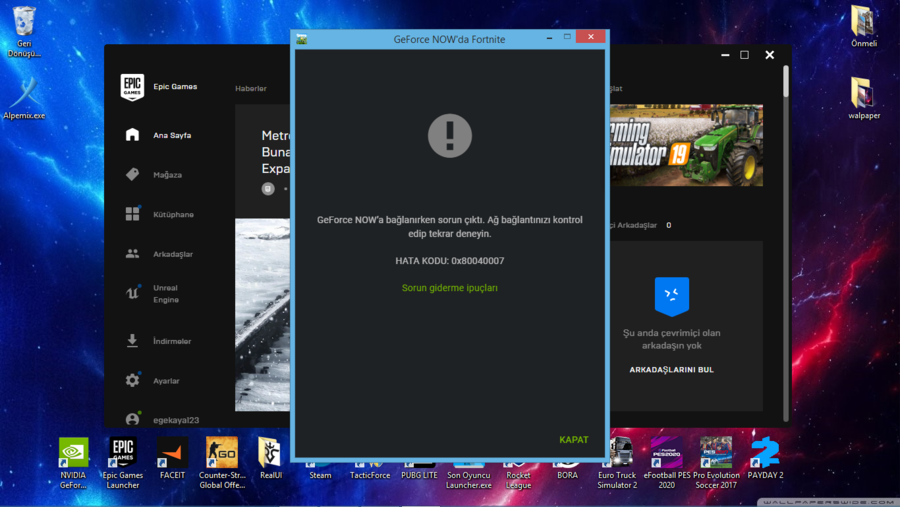Screen dimensions: 900x507
Task: Open Mağaza in Epic Games sidebar
Action: [167, 175]
